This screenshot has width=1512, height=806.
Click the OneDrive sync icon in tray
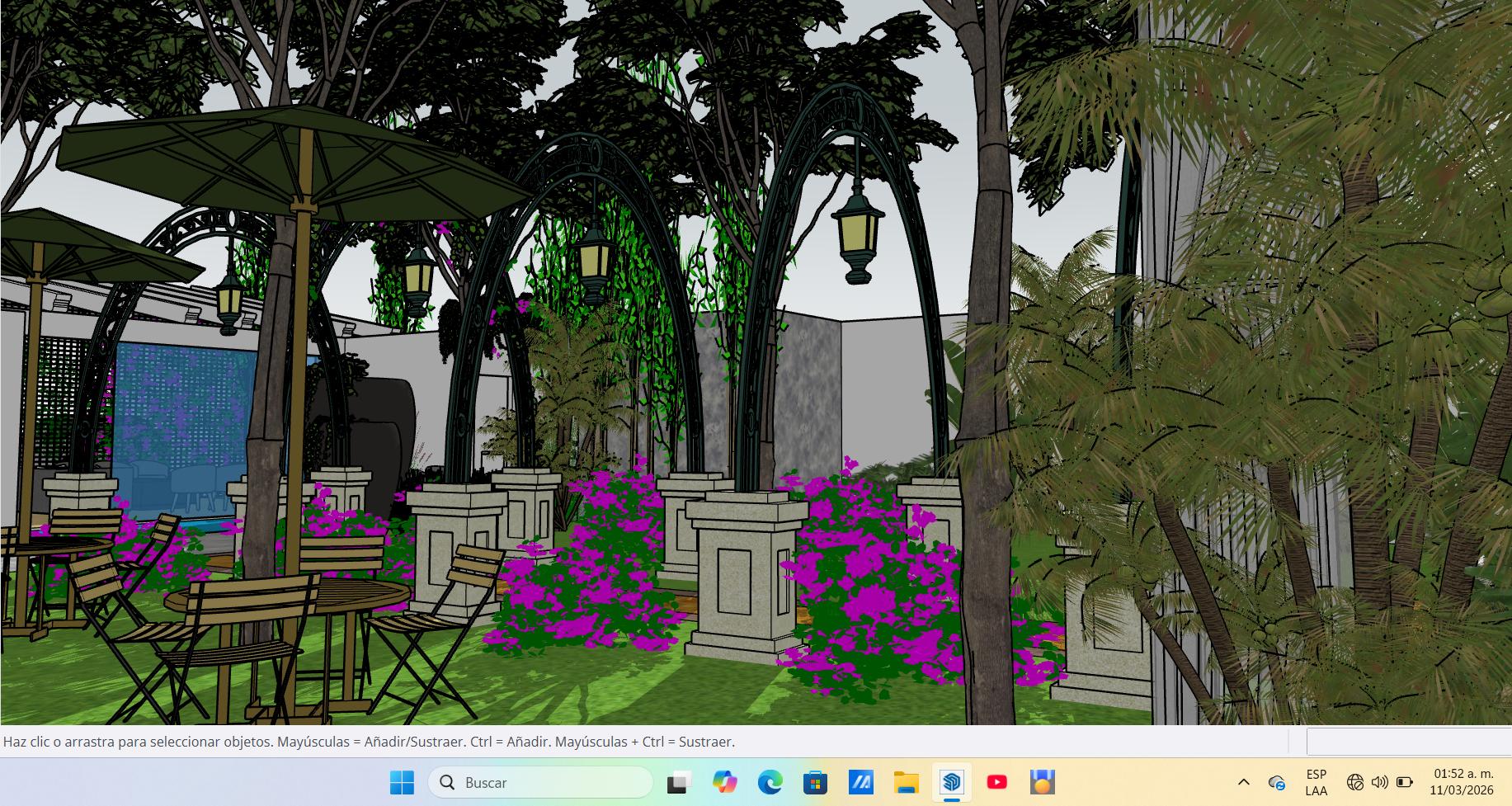[x=1276, y=782]
